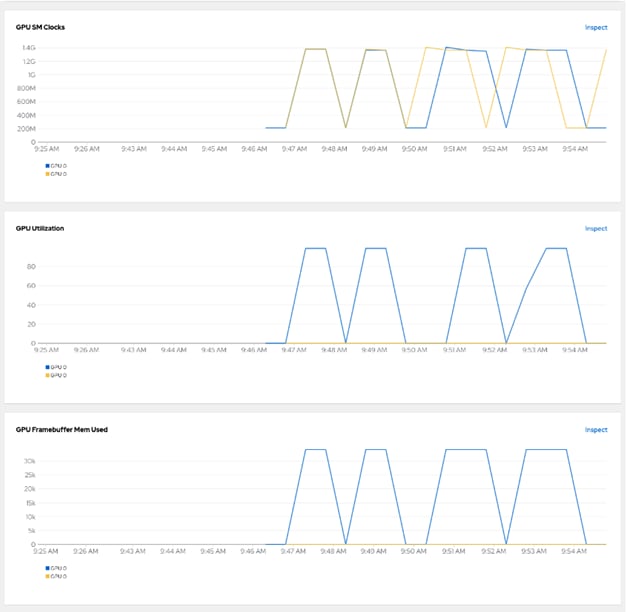Open Inspect link for GPU Utilization
627x612 pixels.
596,229
